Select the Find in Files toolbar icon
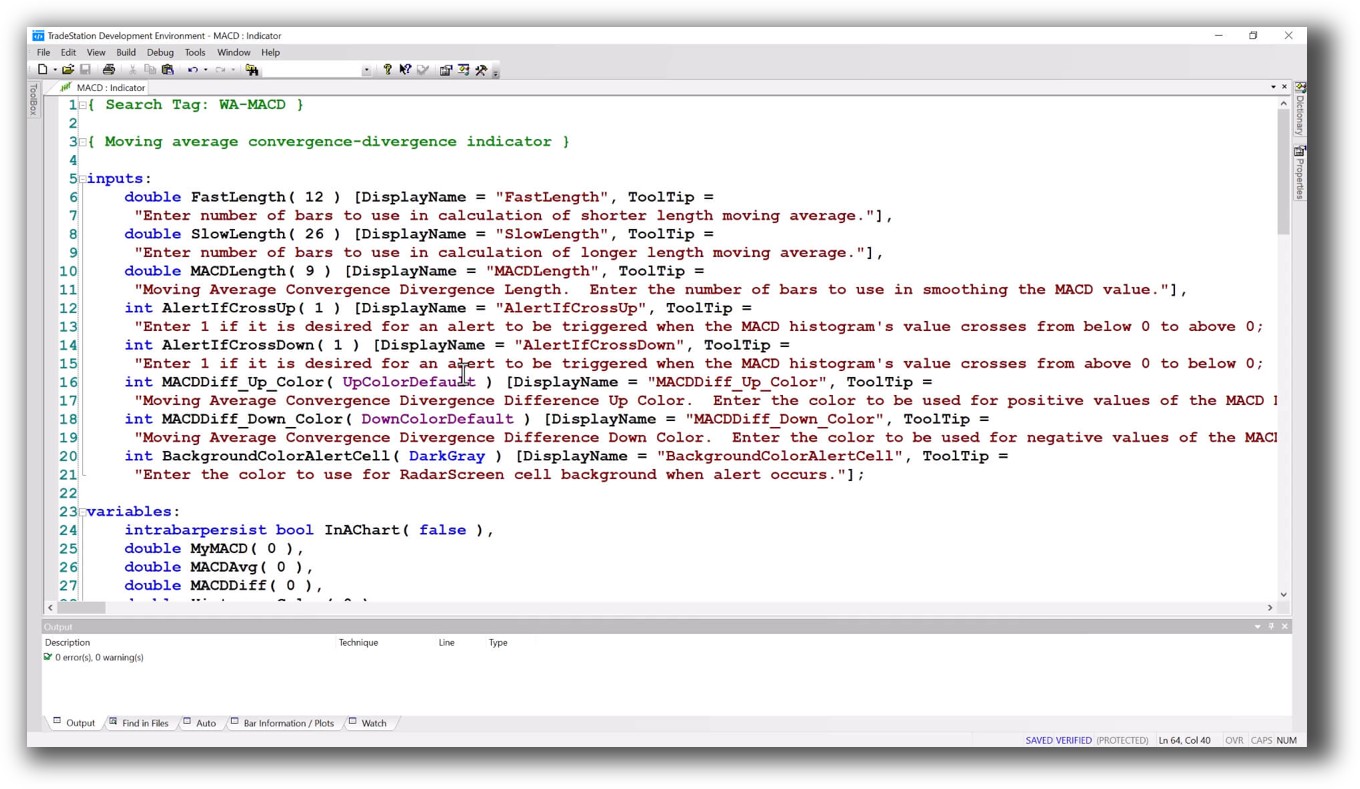Screen dimensions: 1360x789 click(x=252, y=69)
